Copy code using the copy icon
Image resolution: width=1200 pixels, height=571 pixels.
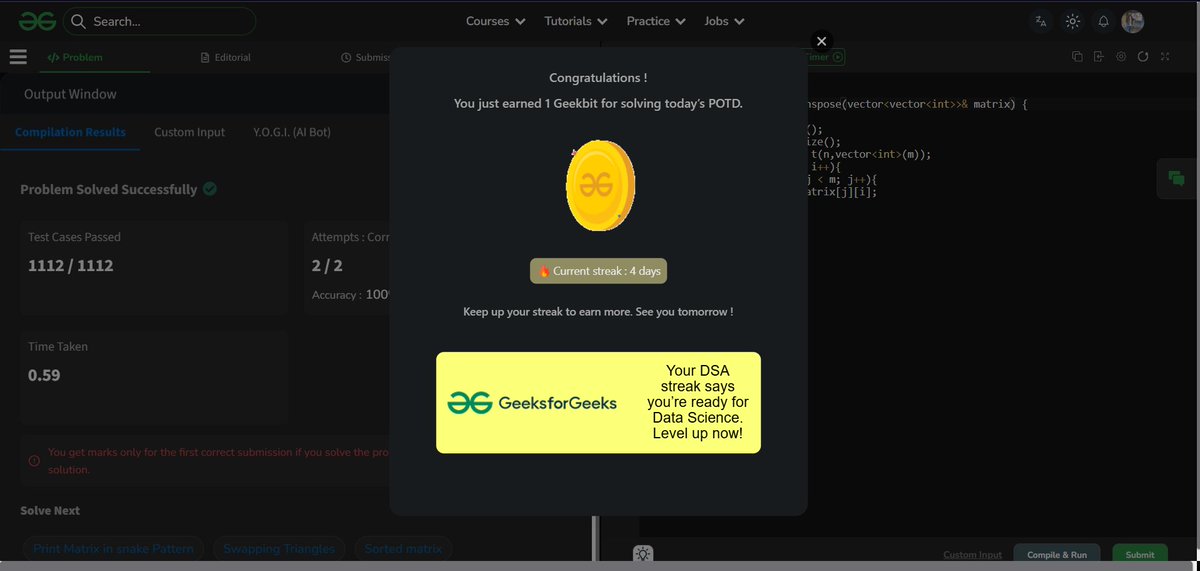pos(1077,57)
